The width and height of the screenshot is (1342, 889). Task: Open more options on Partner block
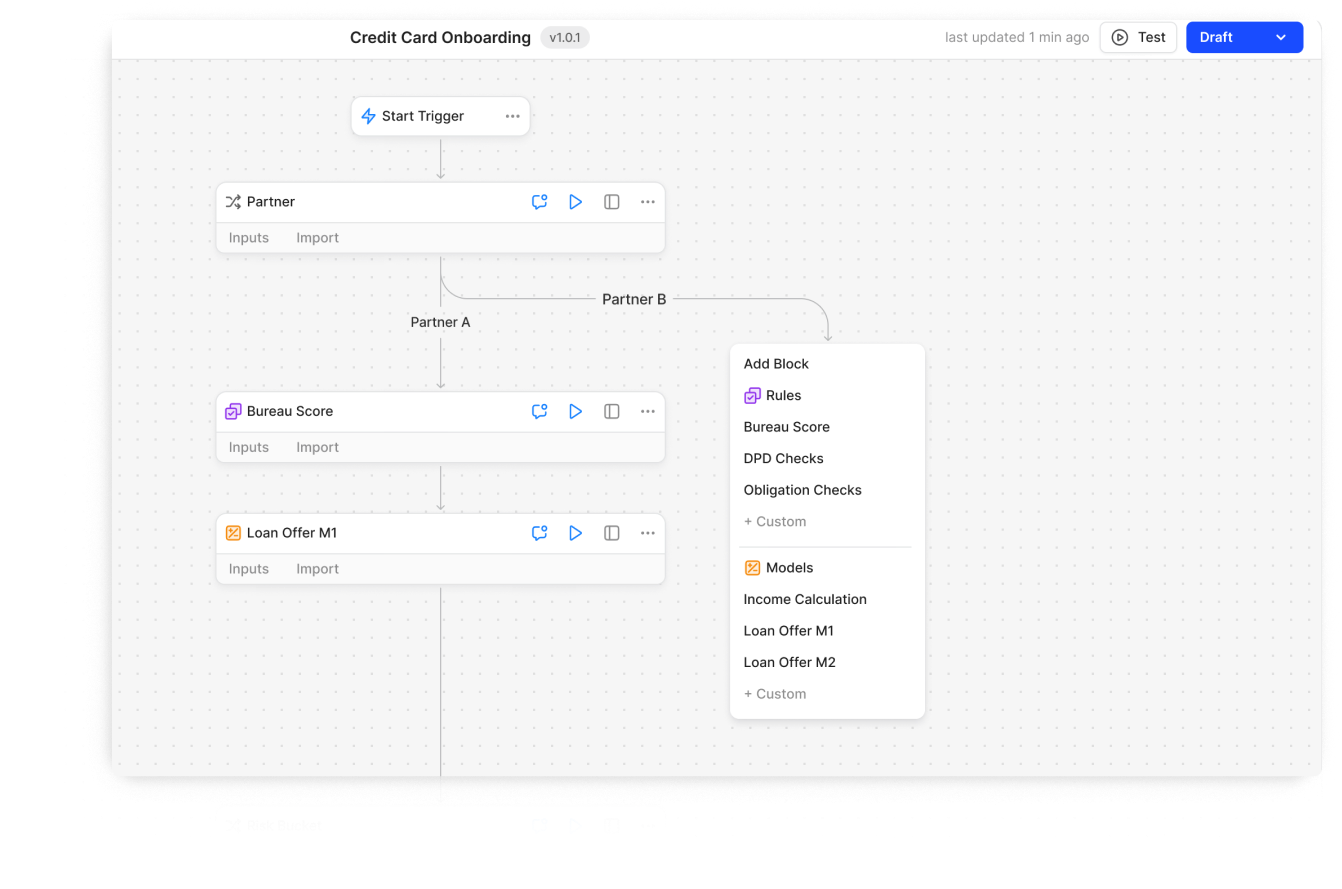click(648, 202)
